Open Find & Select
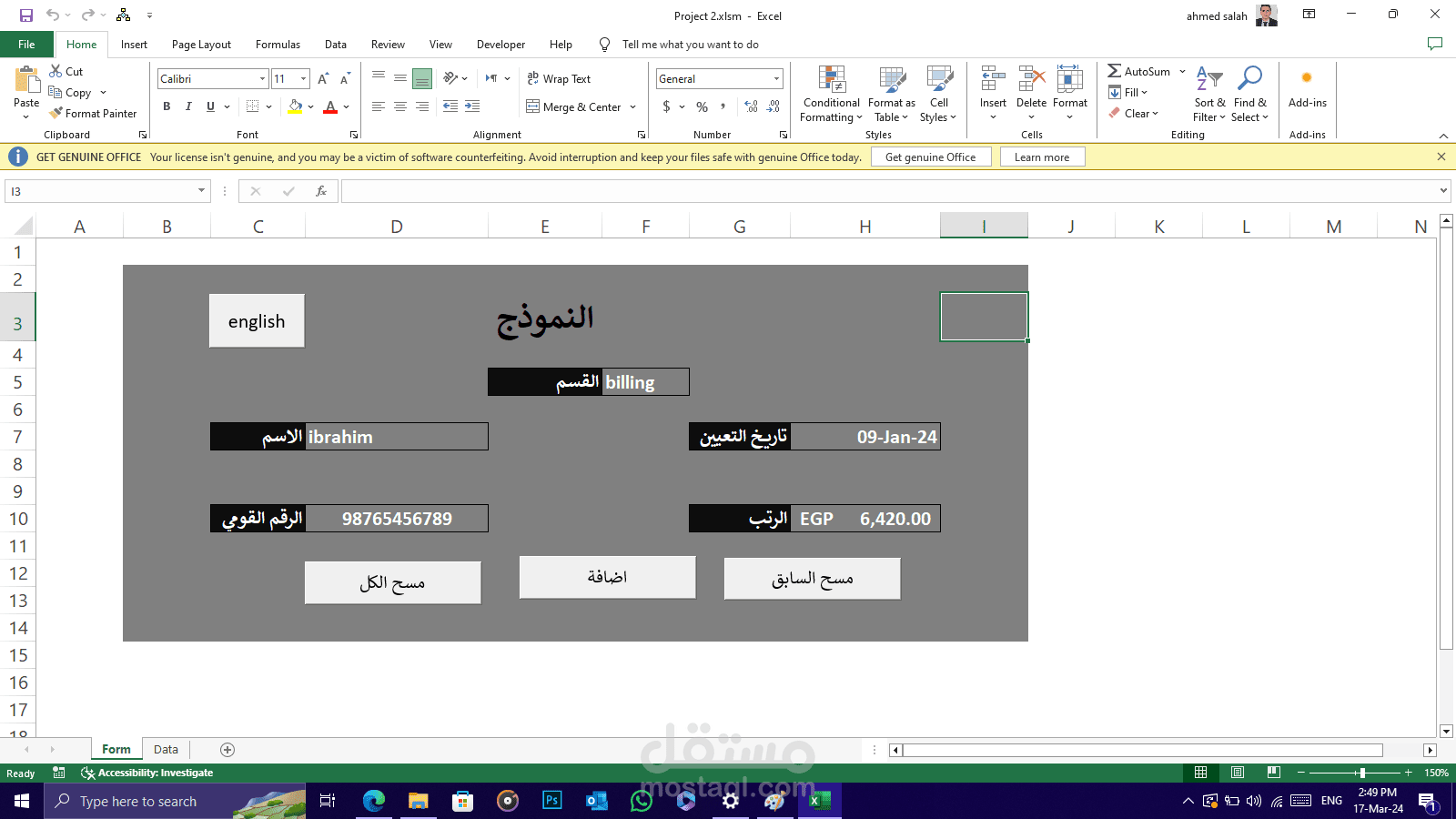The image size is (1456, 819). coord(1249,94)
